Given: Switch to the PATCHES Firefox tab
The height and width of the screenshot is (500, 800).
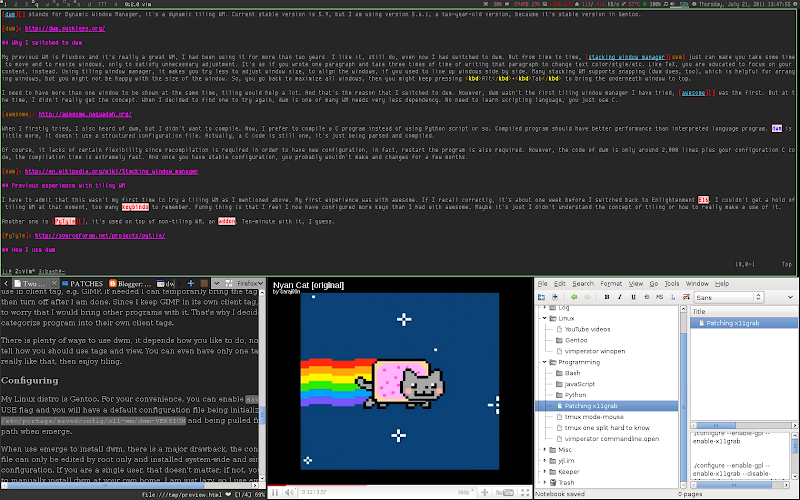Looking at the screenshot, I should [x=83, y=283].
